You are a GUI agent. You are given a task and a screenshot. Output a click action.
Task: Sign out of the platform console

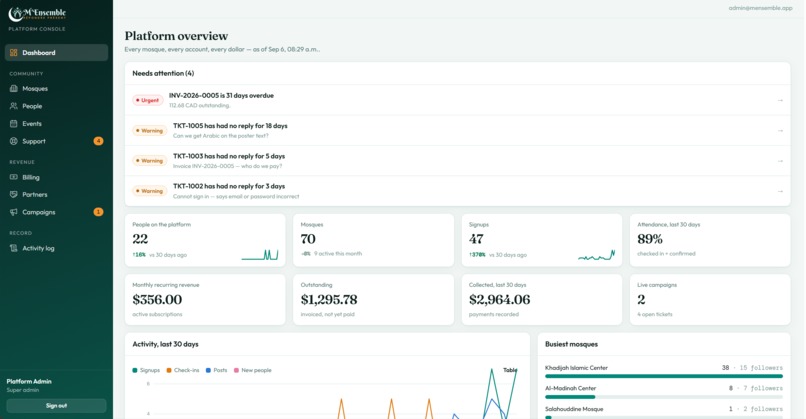(x=57, y=406)
